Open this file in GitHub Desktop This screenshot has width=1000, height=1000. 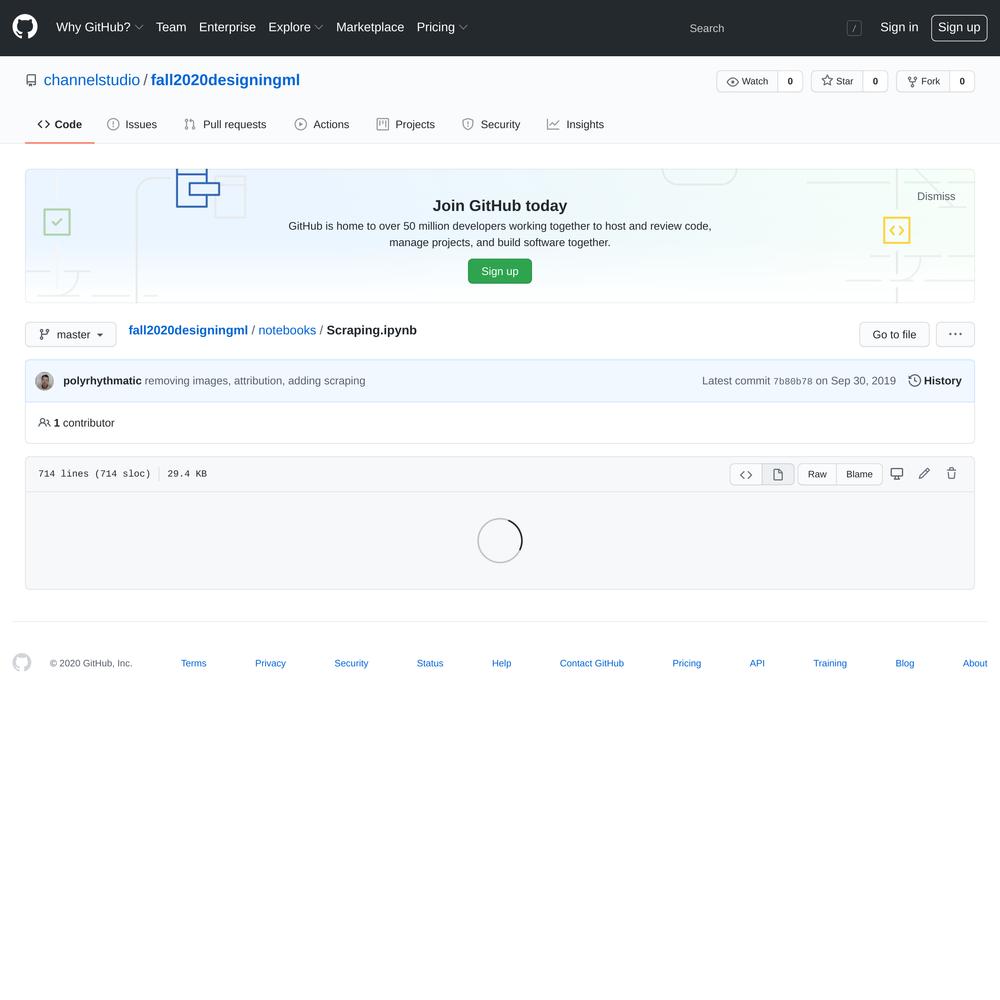tap(897, 474)
